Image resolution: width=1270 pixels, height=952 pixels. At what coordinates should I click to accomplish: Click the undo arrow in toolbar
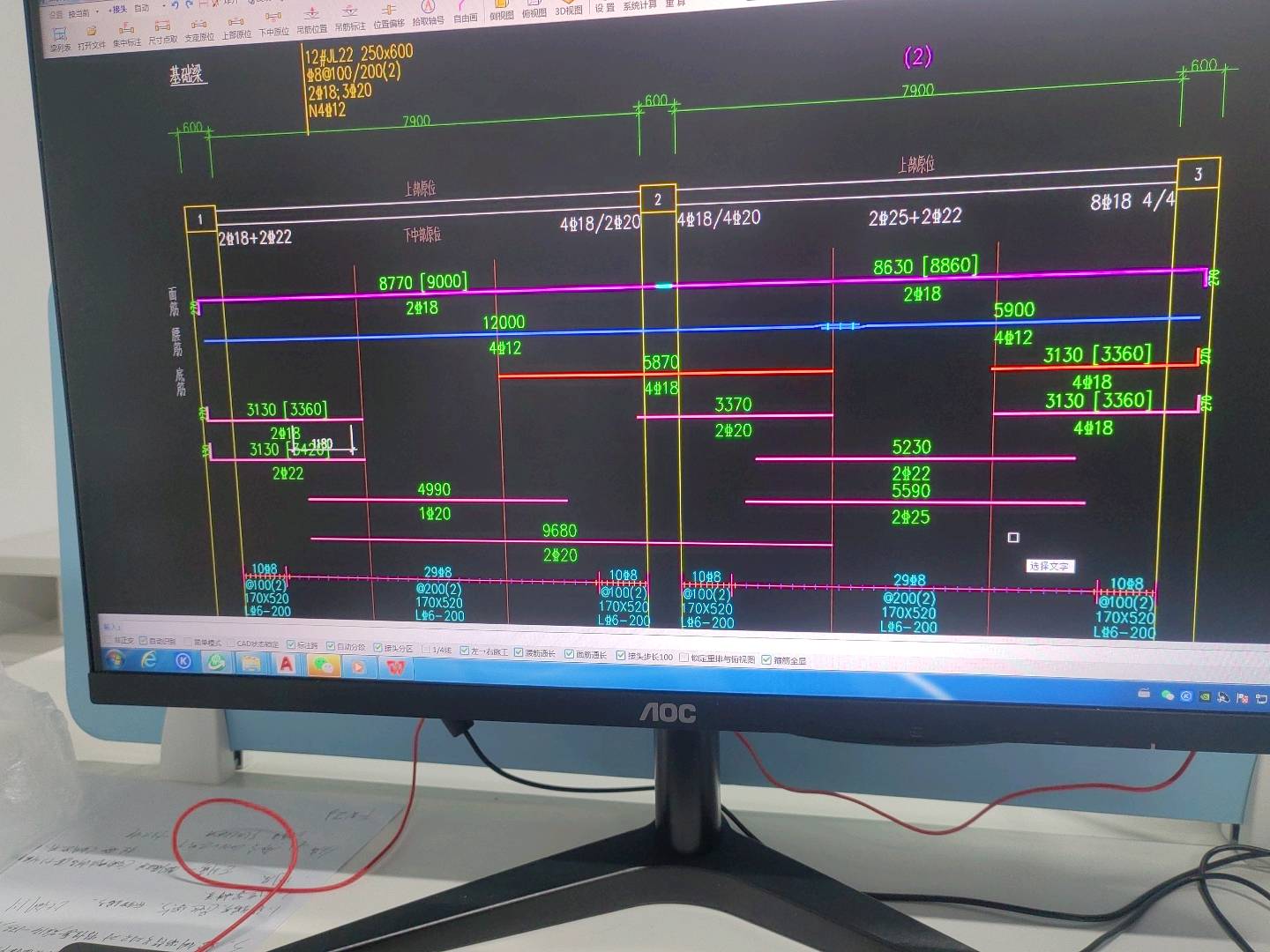[176, 5]
